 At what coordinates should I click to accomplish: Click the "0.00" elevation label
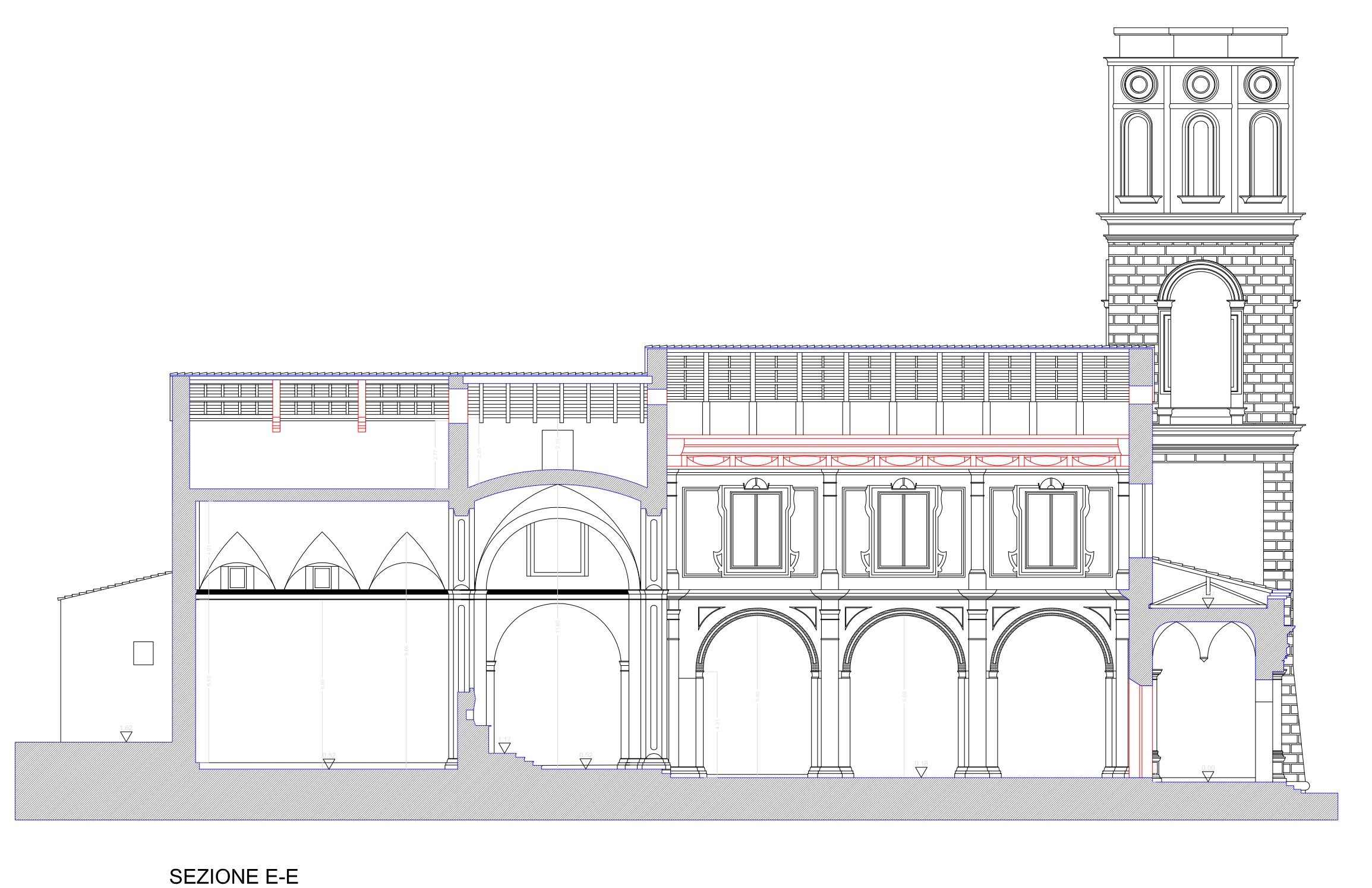(1208, 767)
